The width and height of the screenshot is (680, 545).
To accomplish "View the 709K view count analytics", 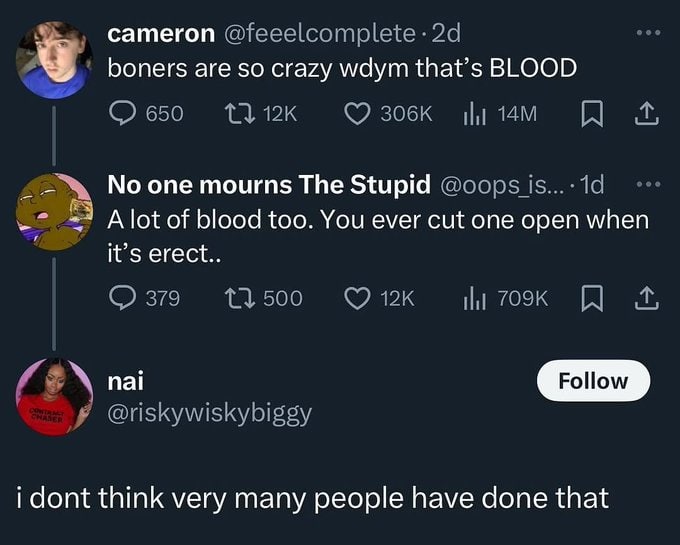I will tap(473, 297).
